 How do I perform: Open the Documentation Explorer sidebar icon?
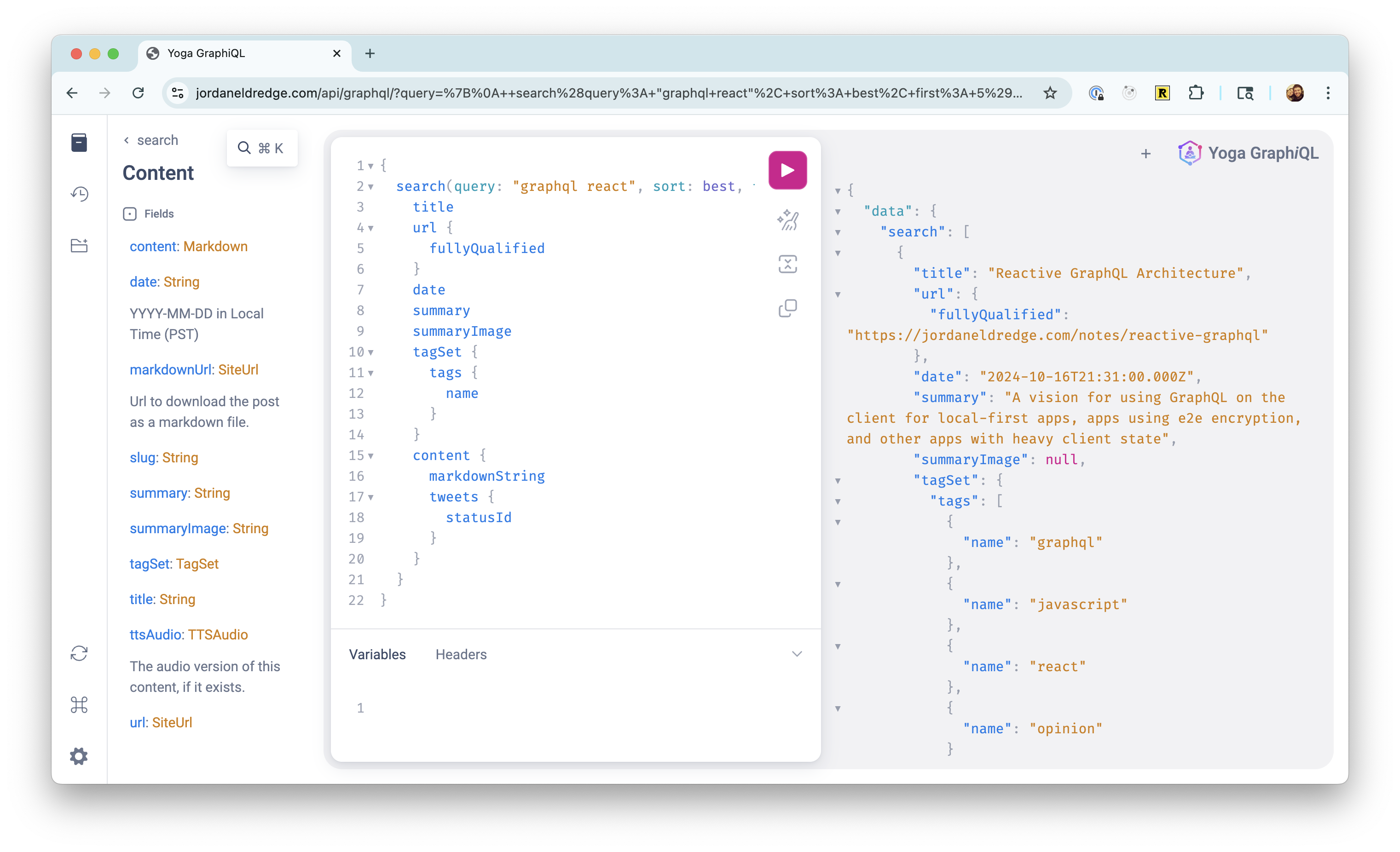(79, 143)
